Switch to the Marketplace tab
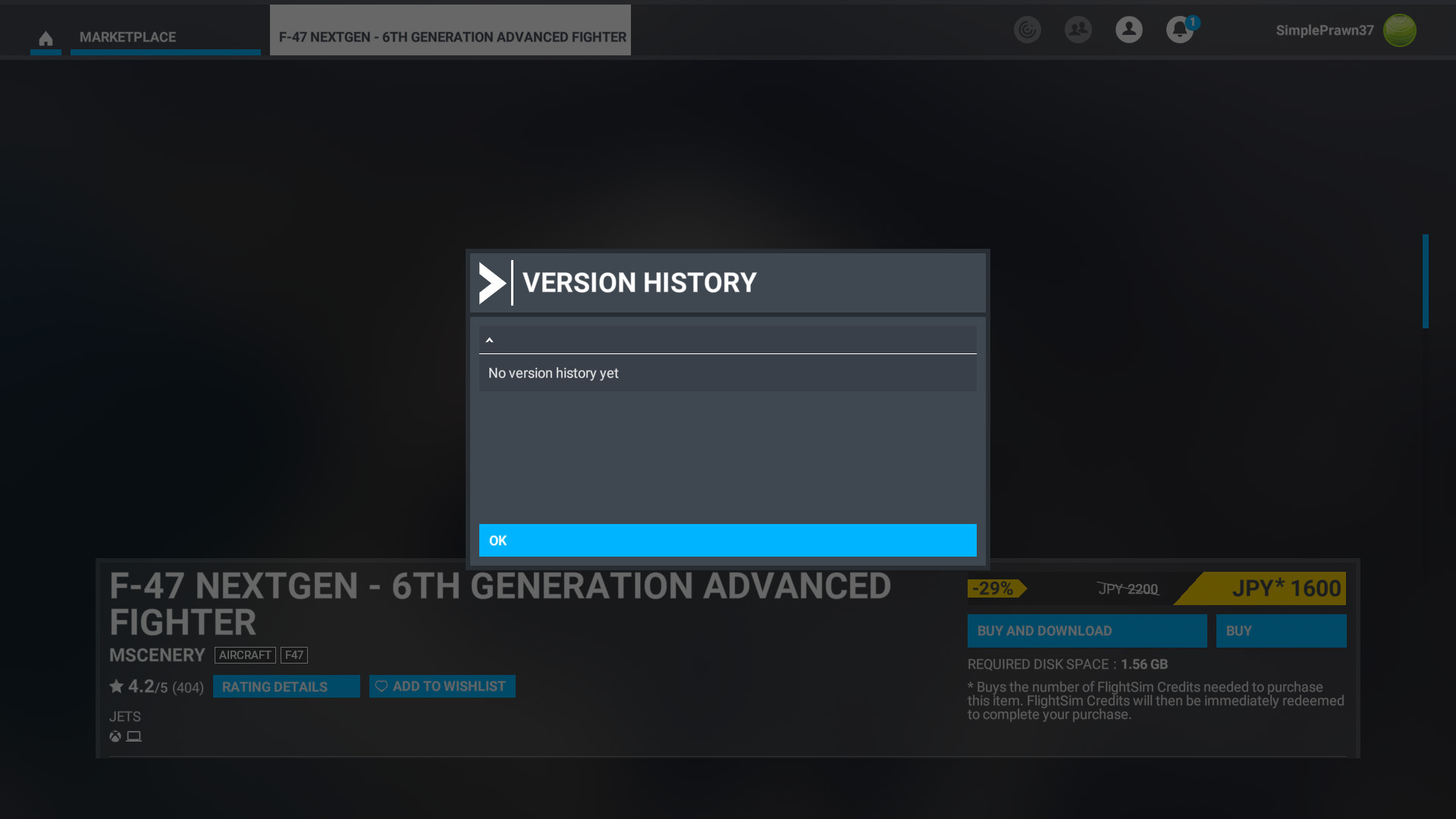This screenshot has width=1456, height=819. click(x=127, y=37)
